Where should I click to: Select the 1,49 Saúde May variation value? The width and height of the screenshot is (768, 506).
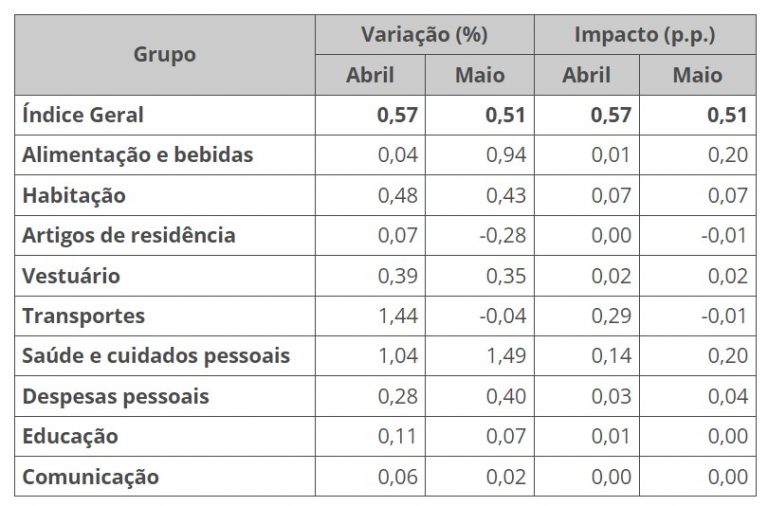pos(505,356)
